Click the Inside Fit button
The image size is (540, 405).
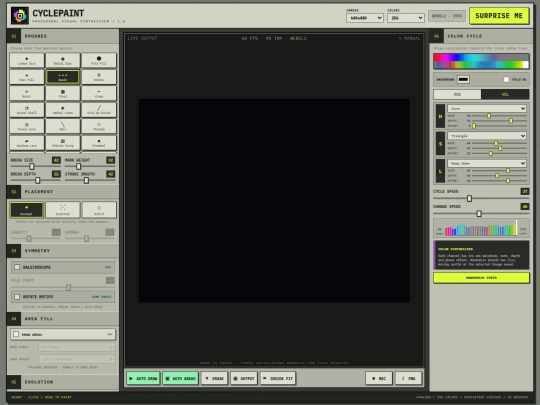pyautogui.click(x=278, y=378)
